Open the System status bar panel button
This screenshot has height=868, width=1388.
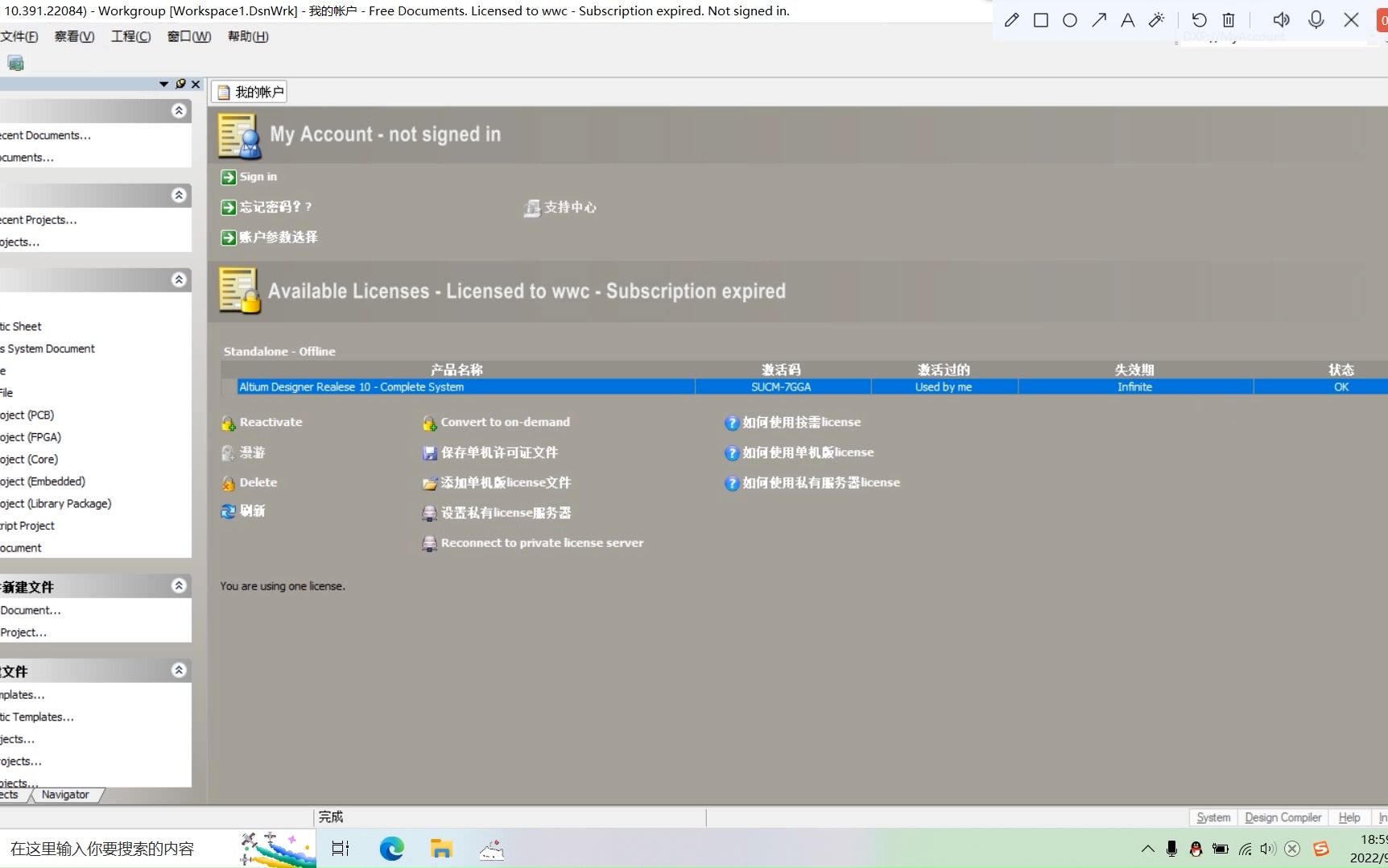1213,818
